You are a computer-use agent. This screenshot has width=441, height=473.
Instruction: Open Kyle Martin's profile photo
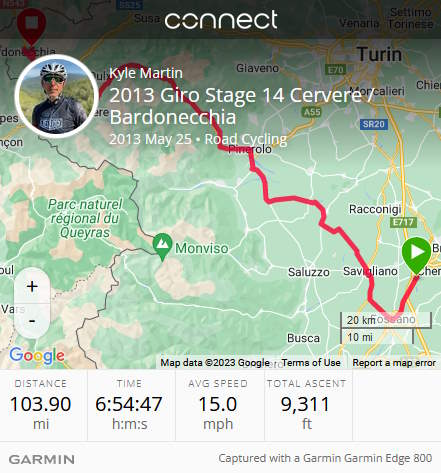(56, 96)
